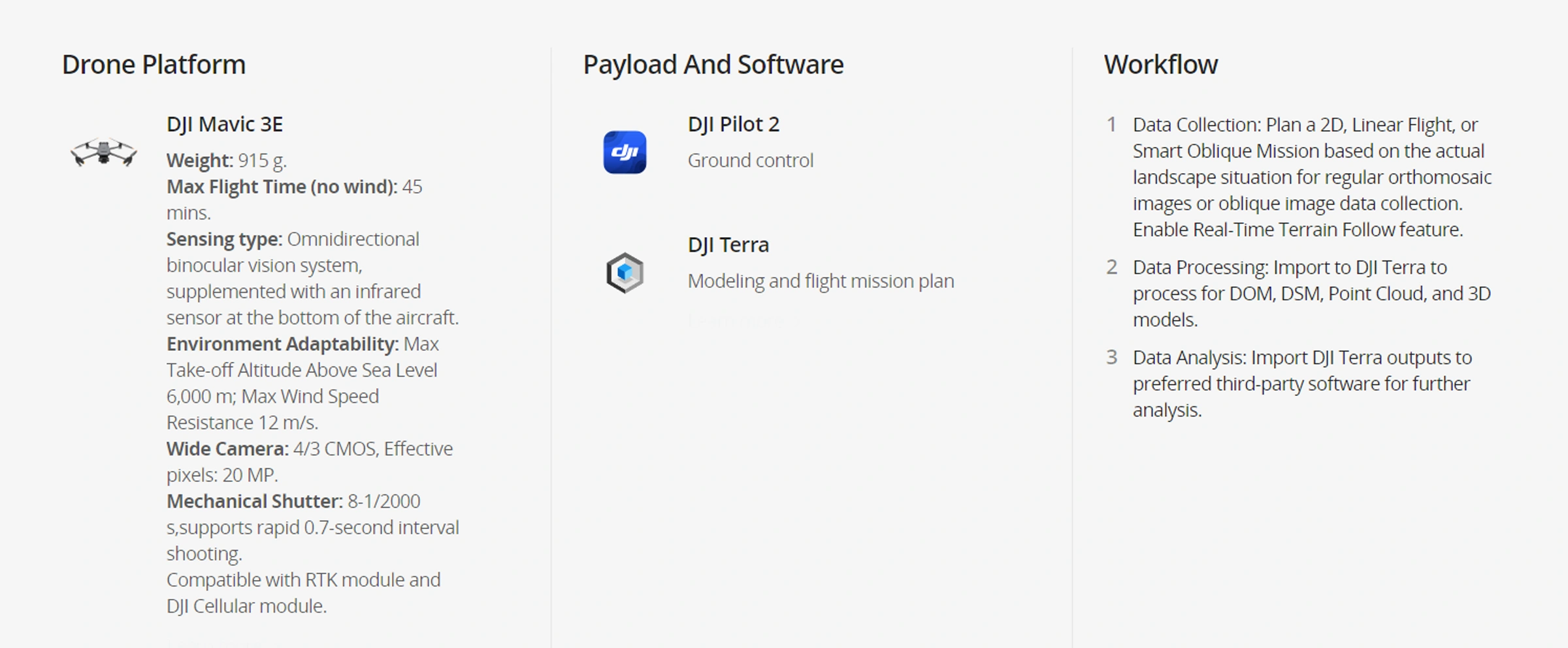
Task: Click the Max Flight Time label
Action: tap(282, 187)
